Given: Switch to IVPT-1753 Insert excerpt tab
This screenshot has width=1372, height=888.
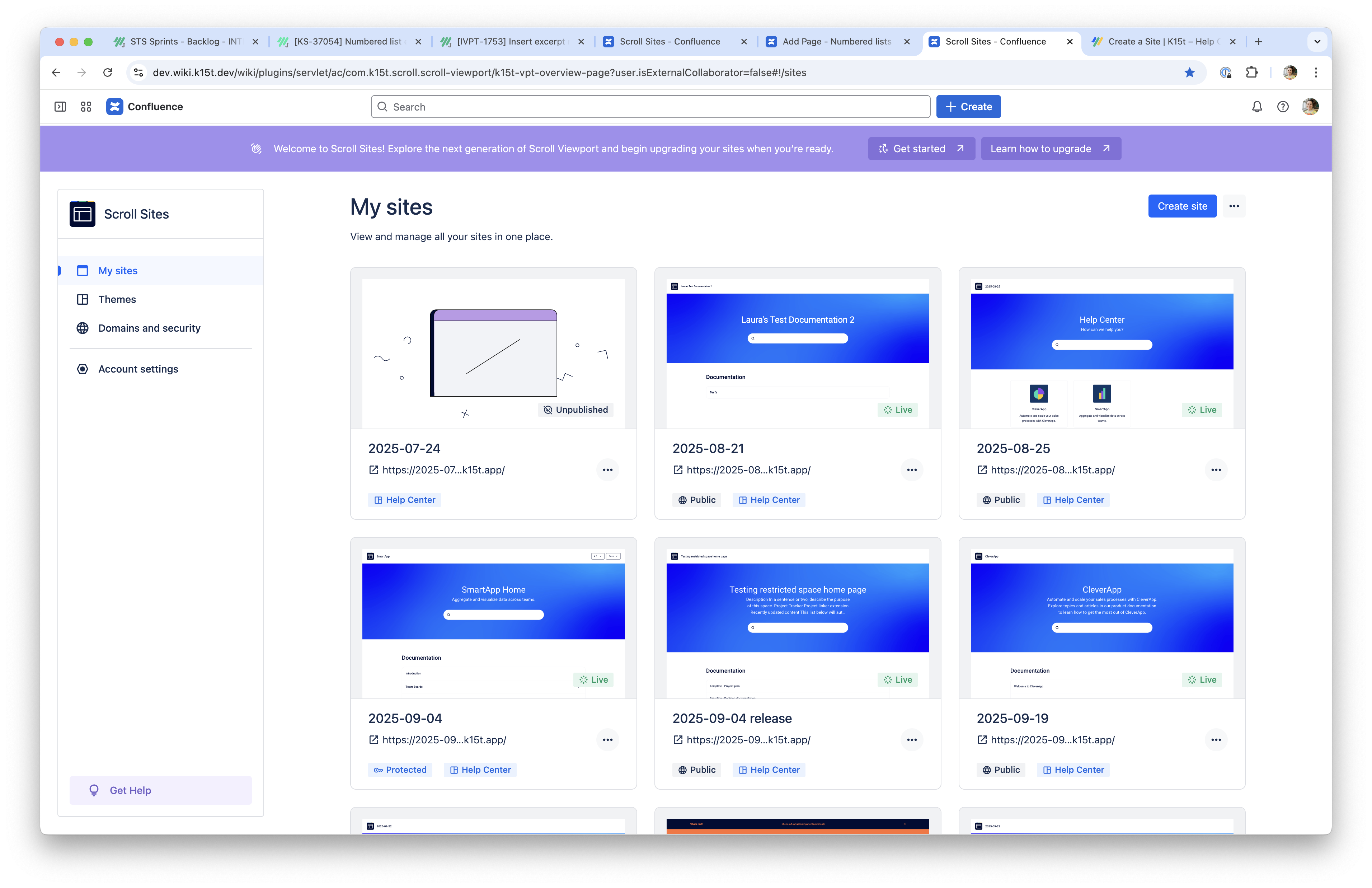Looking at the screenshot, I should (512, 42).
